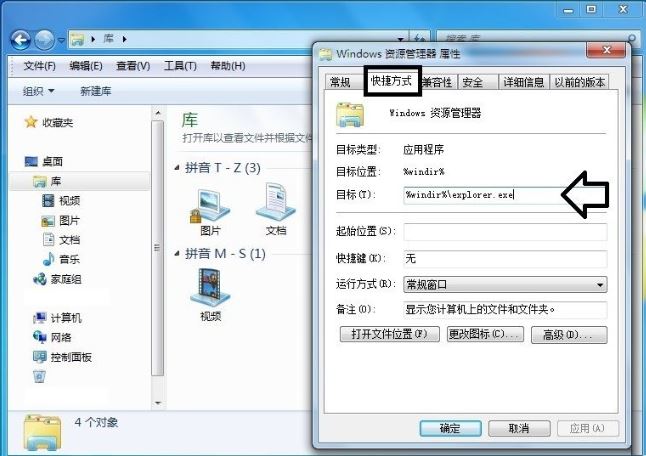646x456 pixels.
Task: Select 控制面板 label in navigation pane
Action: point(71,357)
